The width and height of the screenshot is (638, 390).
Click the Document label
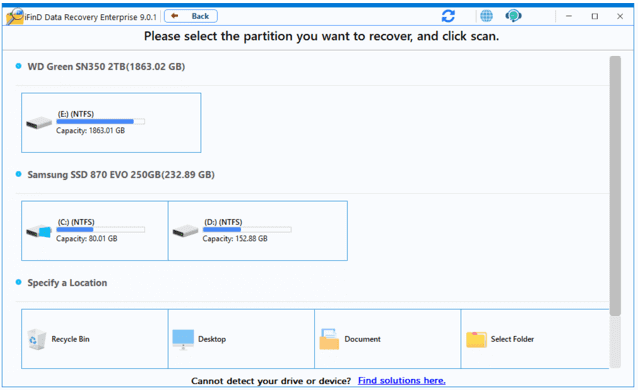pyautogui.click(x=363, y=339)
